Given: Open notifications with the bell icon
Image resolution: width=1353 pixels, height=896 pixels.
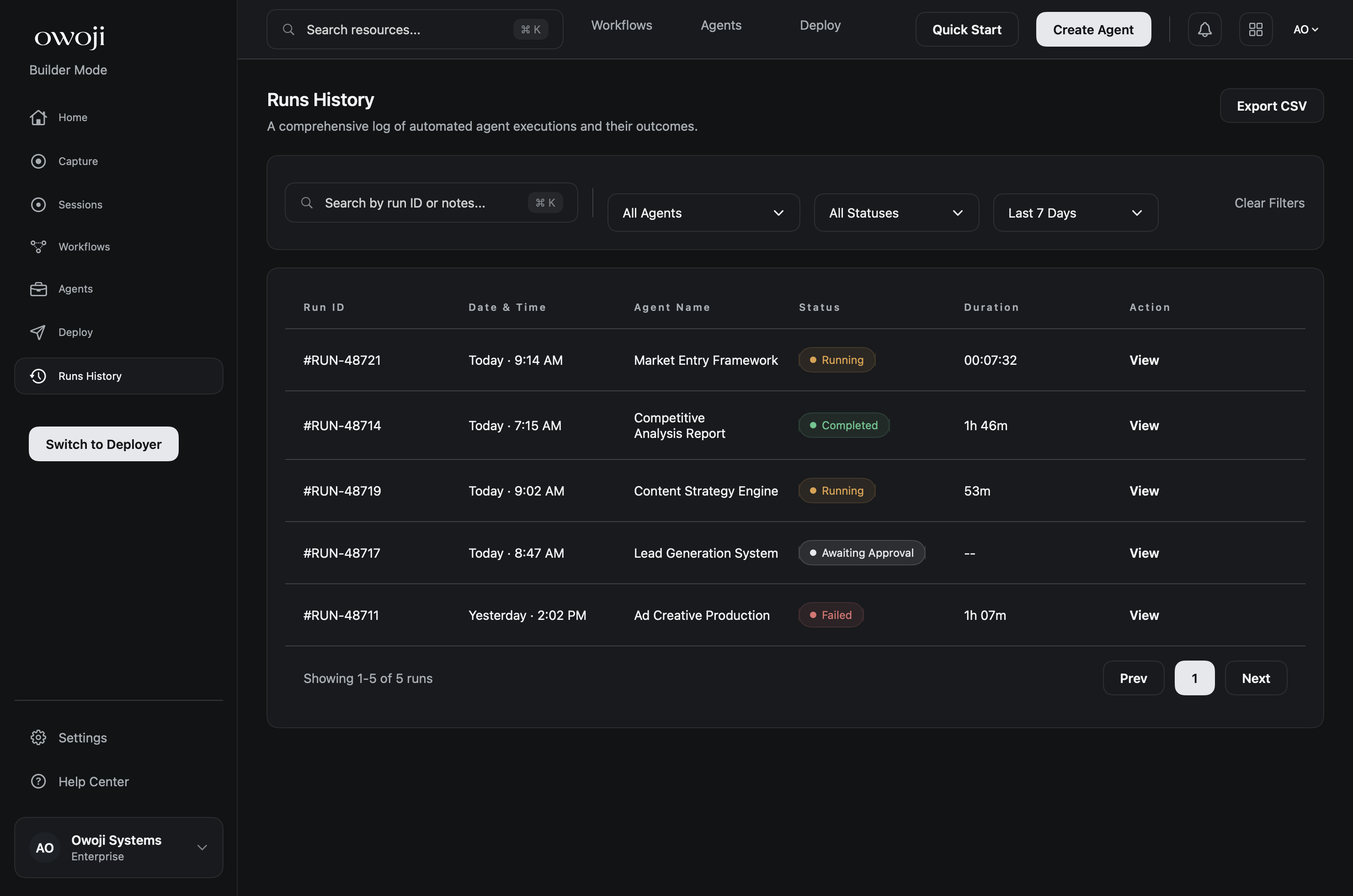Looking at the screenshot, I should (1204, 29).
